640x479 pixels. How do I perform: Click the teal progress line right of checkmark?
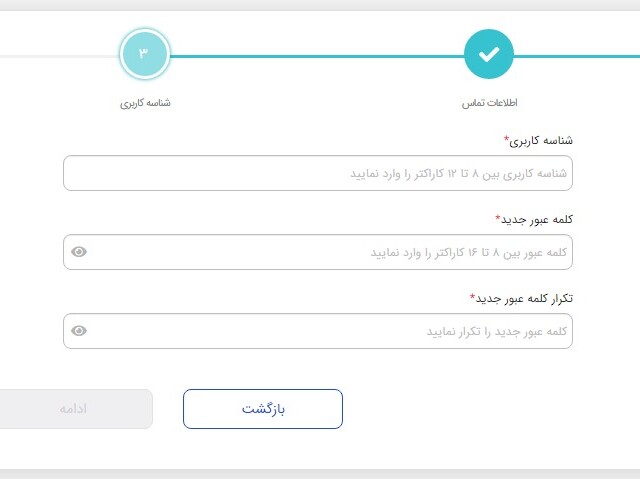pyautogui.click(x=577, y=56)
